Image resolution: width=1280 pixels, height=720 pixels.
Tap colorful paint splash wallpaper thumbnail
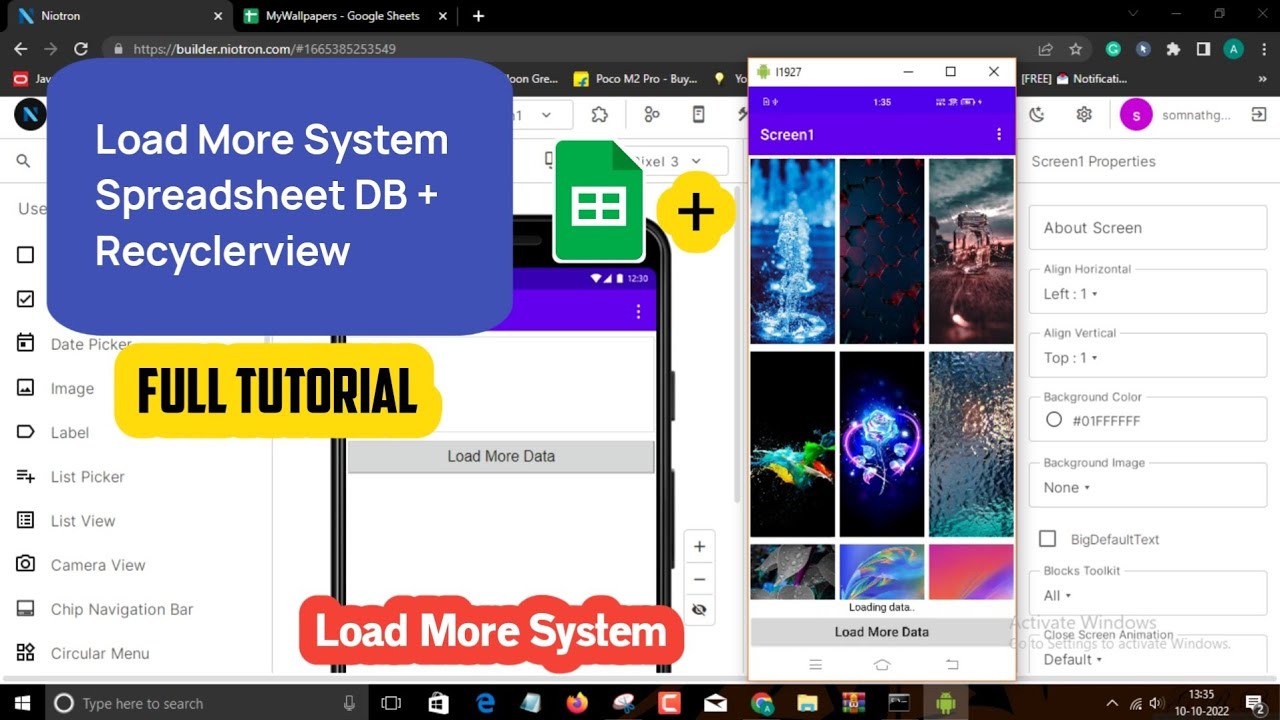point(793,444)
